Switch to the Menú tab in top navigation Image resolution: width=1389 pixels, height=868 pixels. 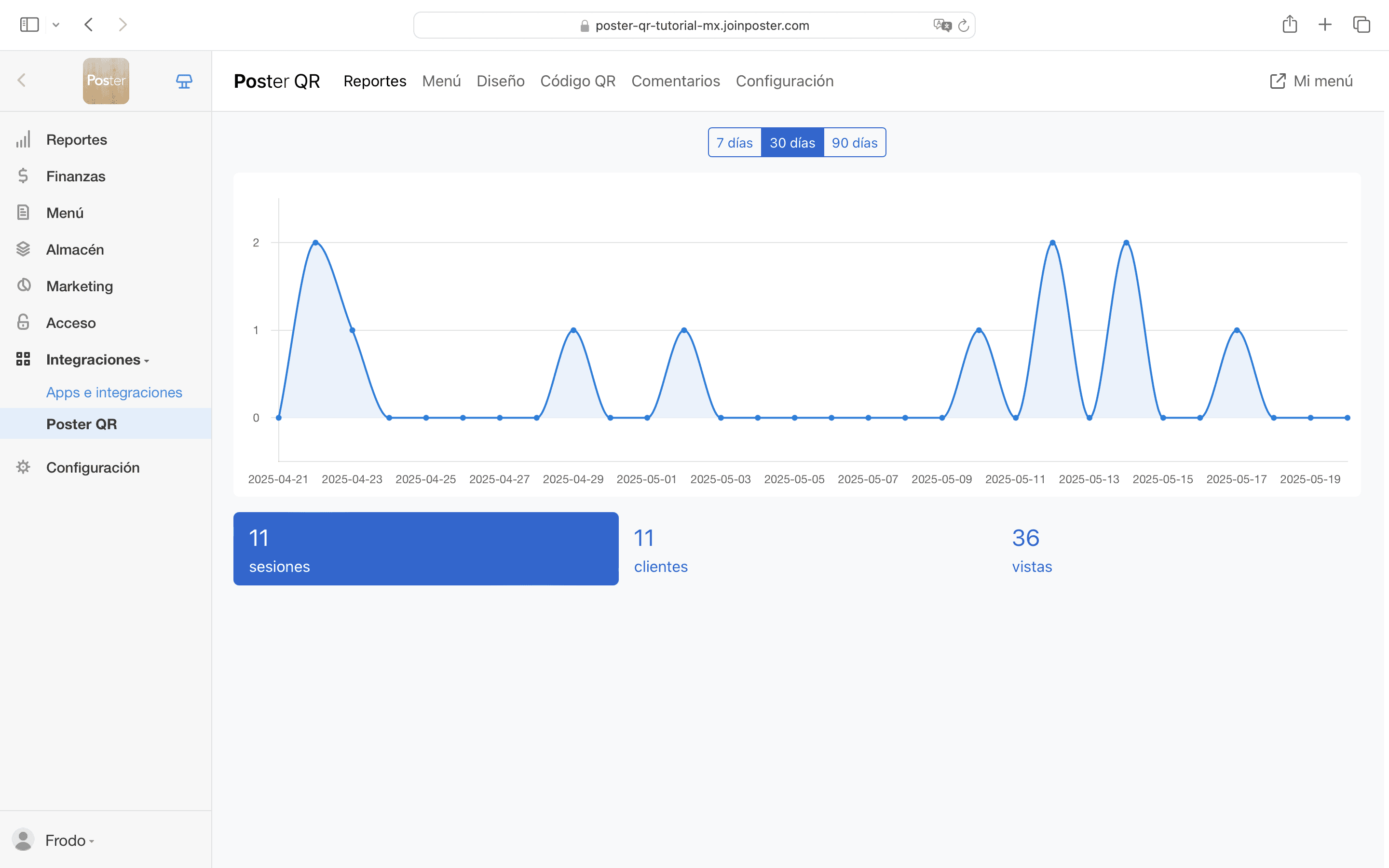click(x=441, y=81)
